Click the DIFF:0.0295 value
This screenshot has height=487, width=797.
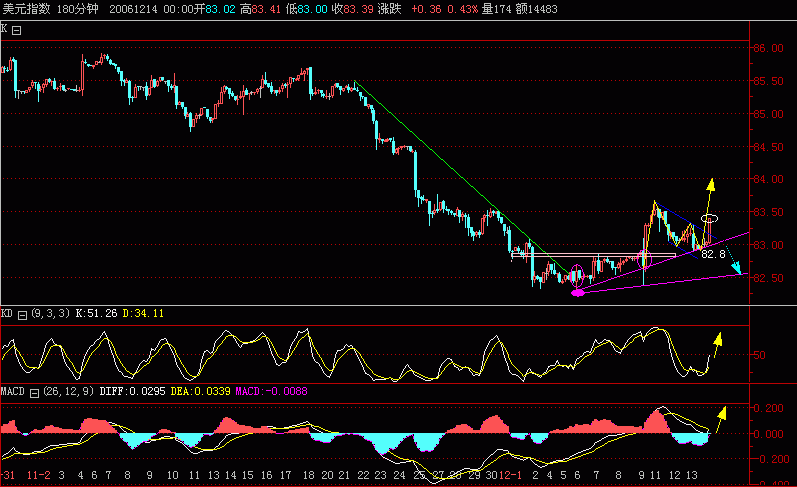(x=132, y=391)
